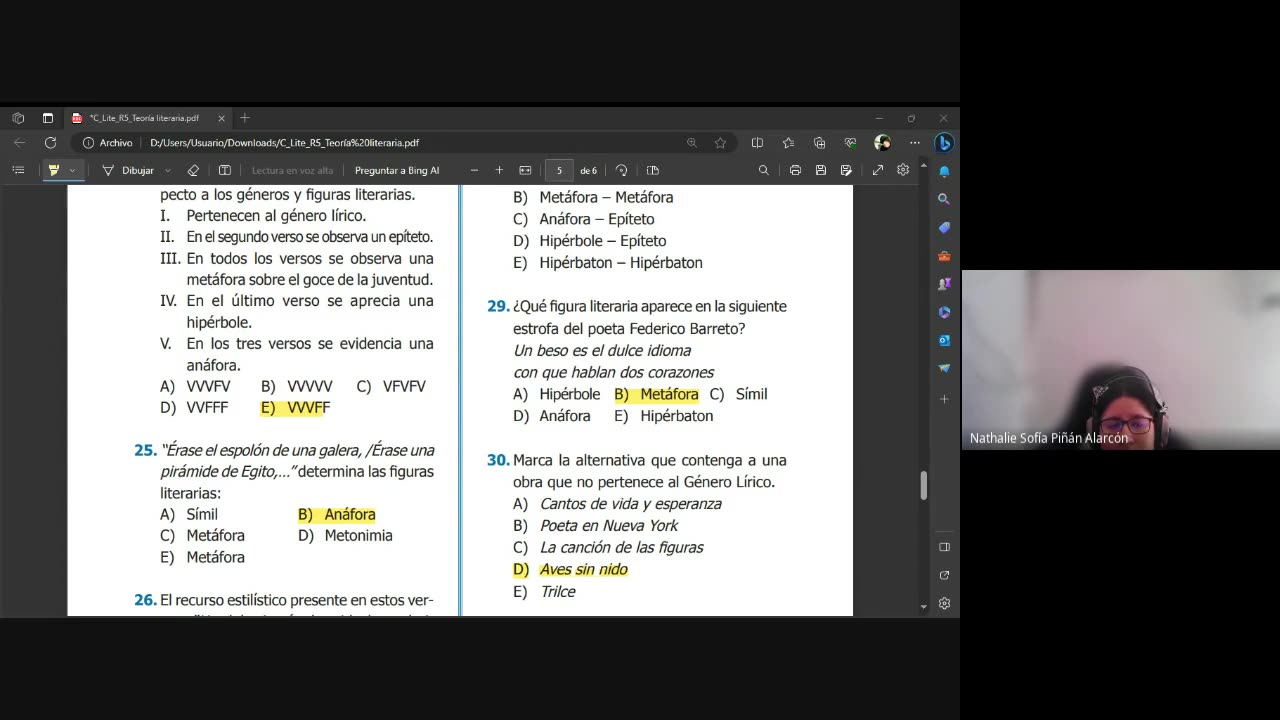Click the add text tool icon
Viewport: 1280px width, 720px height.
(x=225, y=170)
